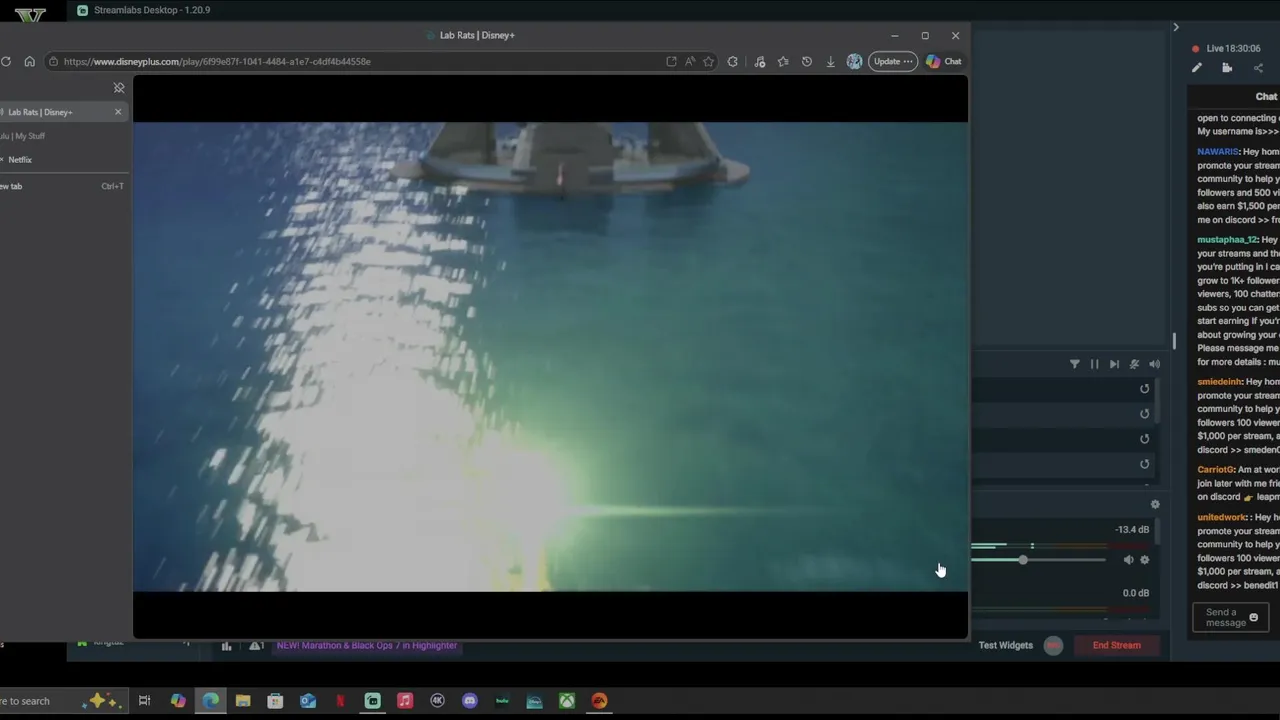
Task: Open the Marathon & Black Ops 7 Highlighter notice
Action: click(x=367, y=645)
